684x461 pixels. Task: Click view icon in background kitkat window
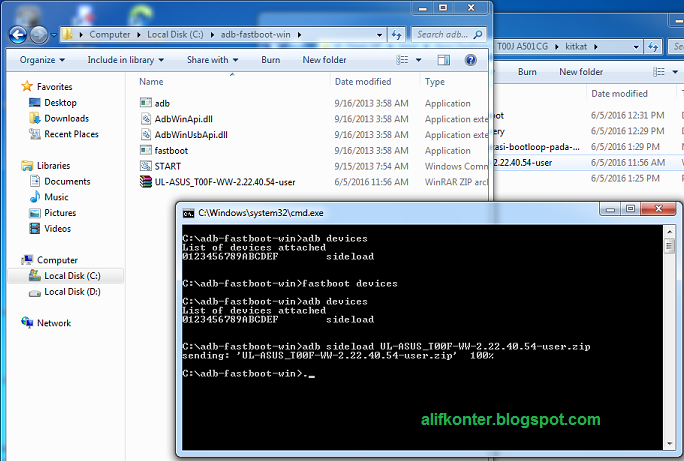click(659, 72)
